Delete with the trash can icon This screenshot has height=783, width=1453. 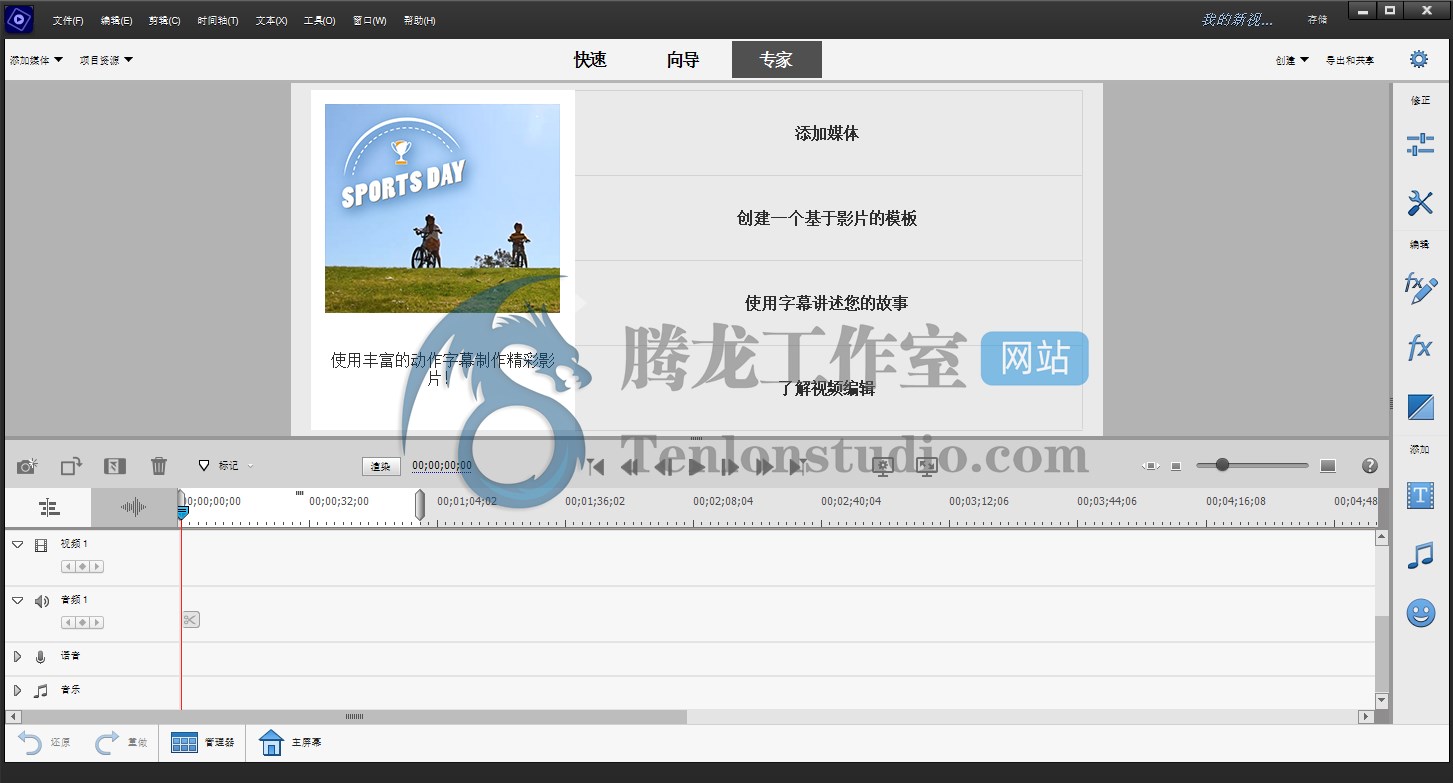(159, 466)
